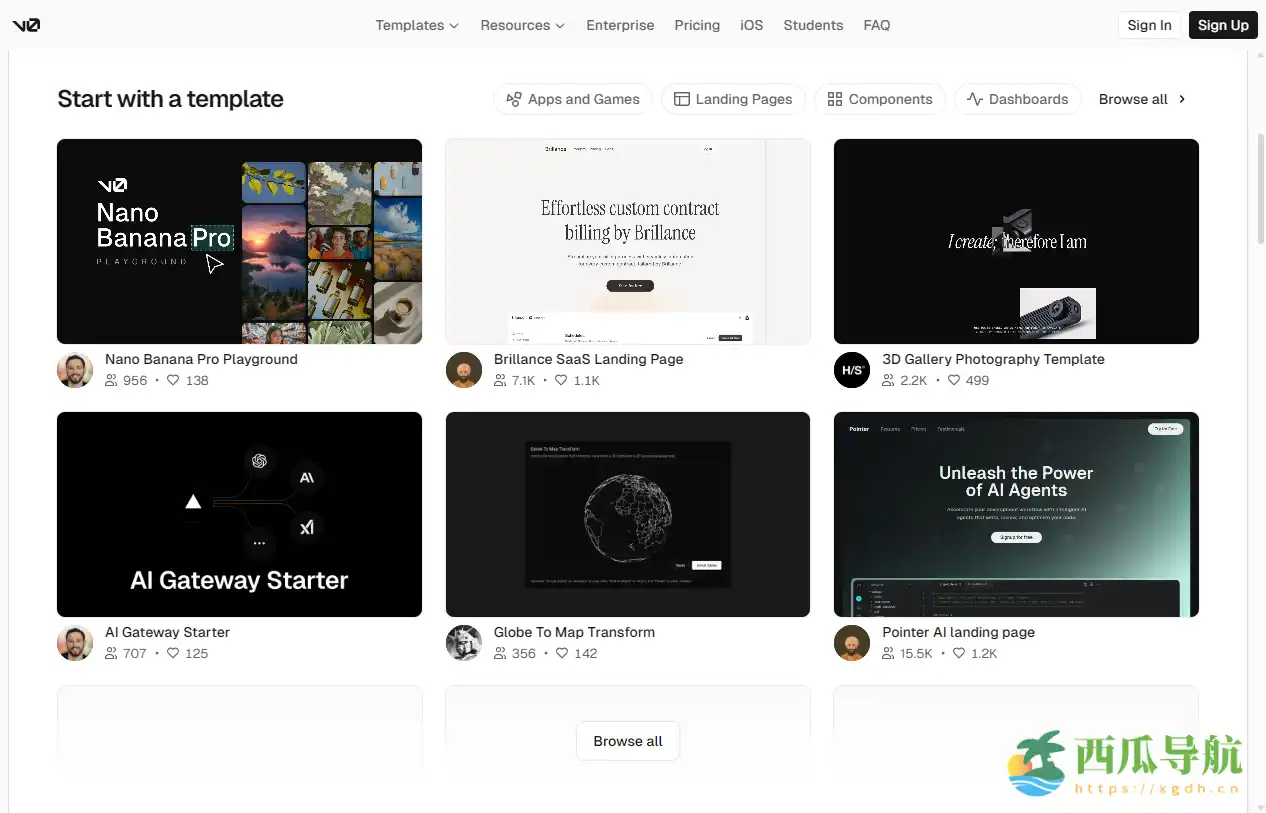The width and height of the screenshot is (1266, 813).
Task: Filter templates by Landing Pages
Action: (733, 99)
